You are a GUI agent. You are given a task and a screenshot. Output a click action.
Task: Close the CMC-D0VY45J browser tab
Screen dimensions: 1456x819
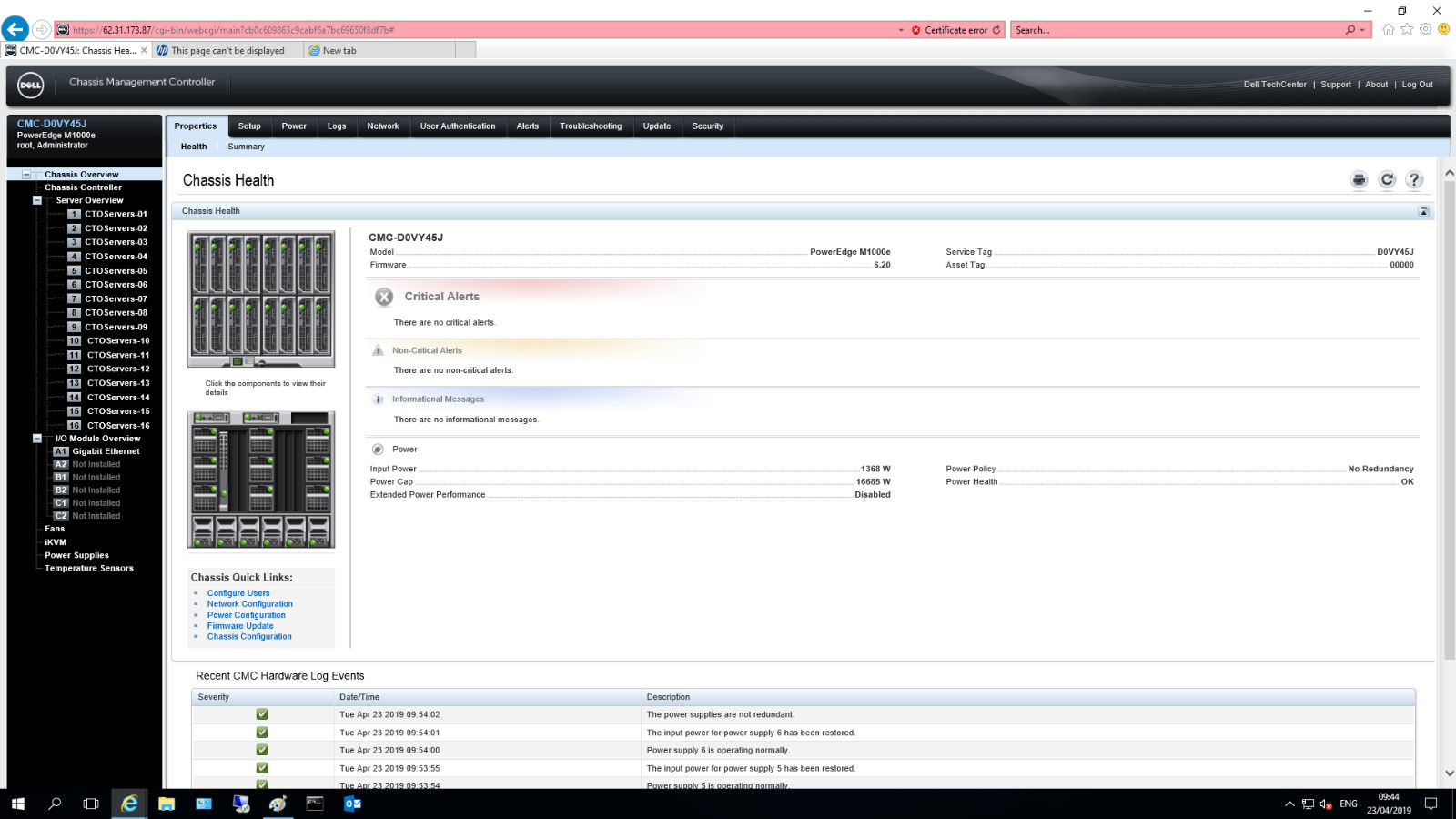(144, 51)
